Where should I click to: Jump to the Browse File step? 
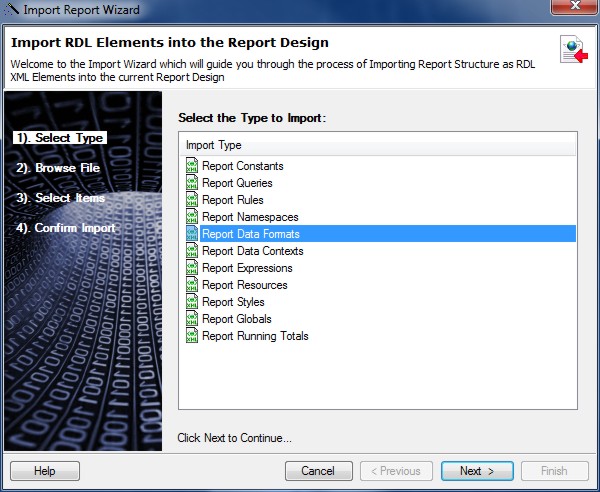[58, 168]
